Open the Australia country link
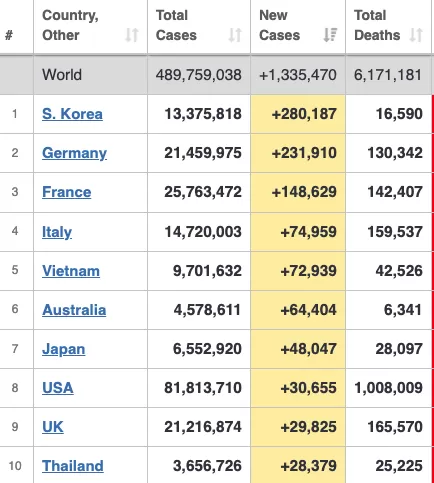Screen dimensions: 434x483 (74, 310)
